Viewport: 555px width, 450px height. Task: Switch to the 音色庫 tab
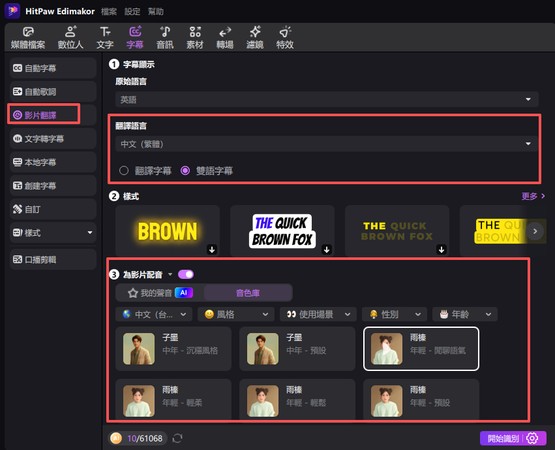(248, 293)
